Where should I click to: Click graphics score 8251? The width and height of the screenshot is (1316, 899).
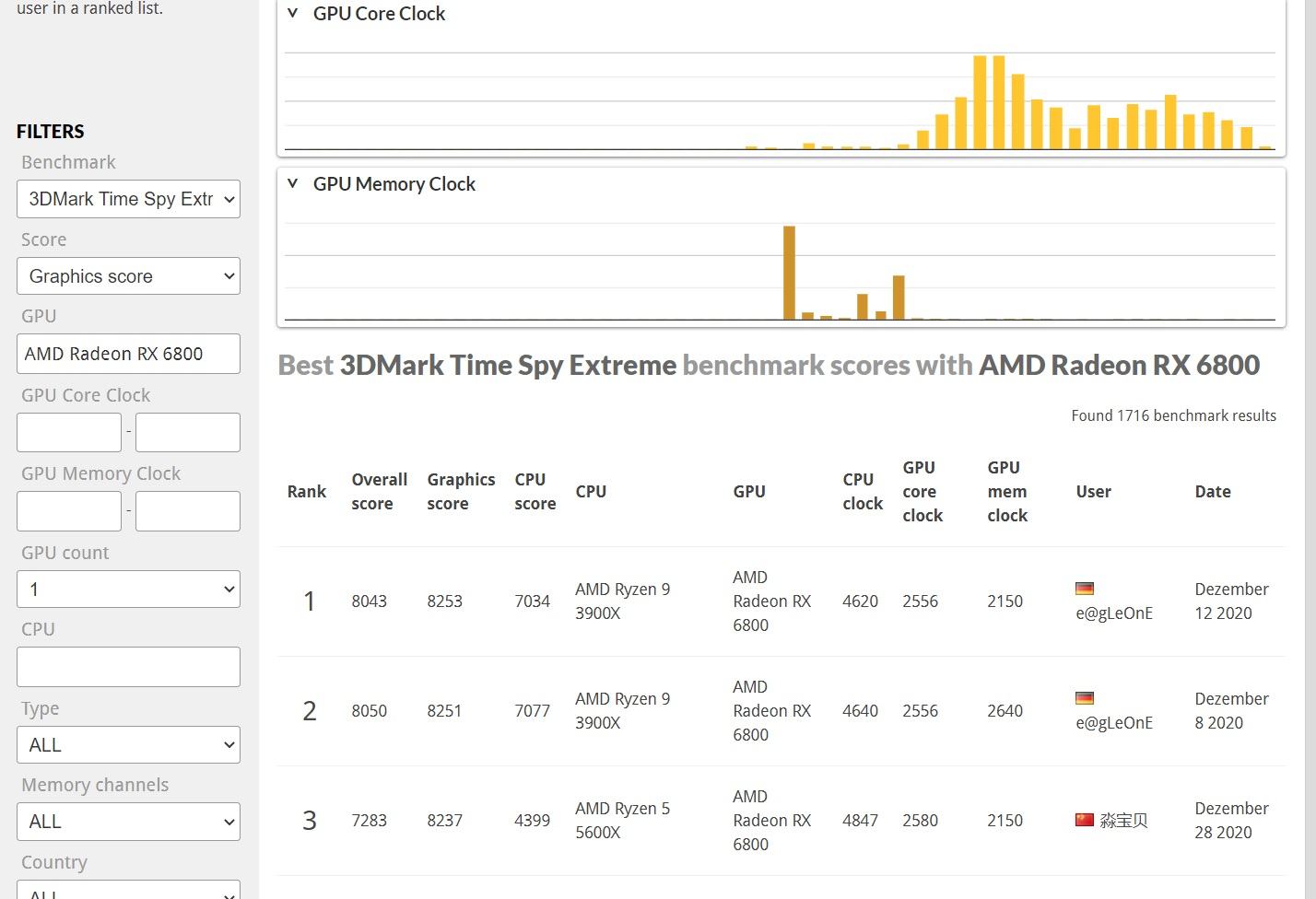[x=444, y=711]
